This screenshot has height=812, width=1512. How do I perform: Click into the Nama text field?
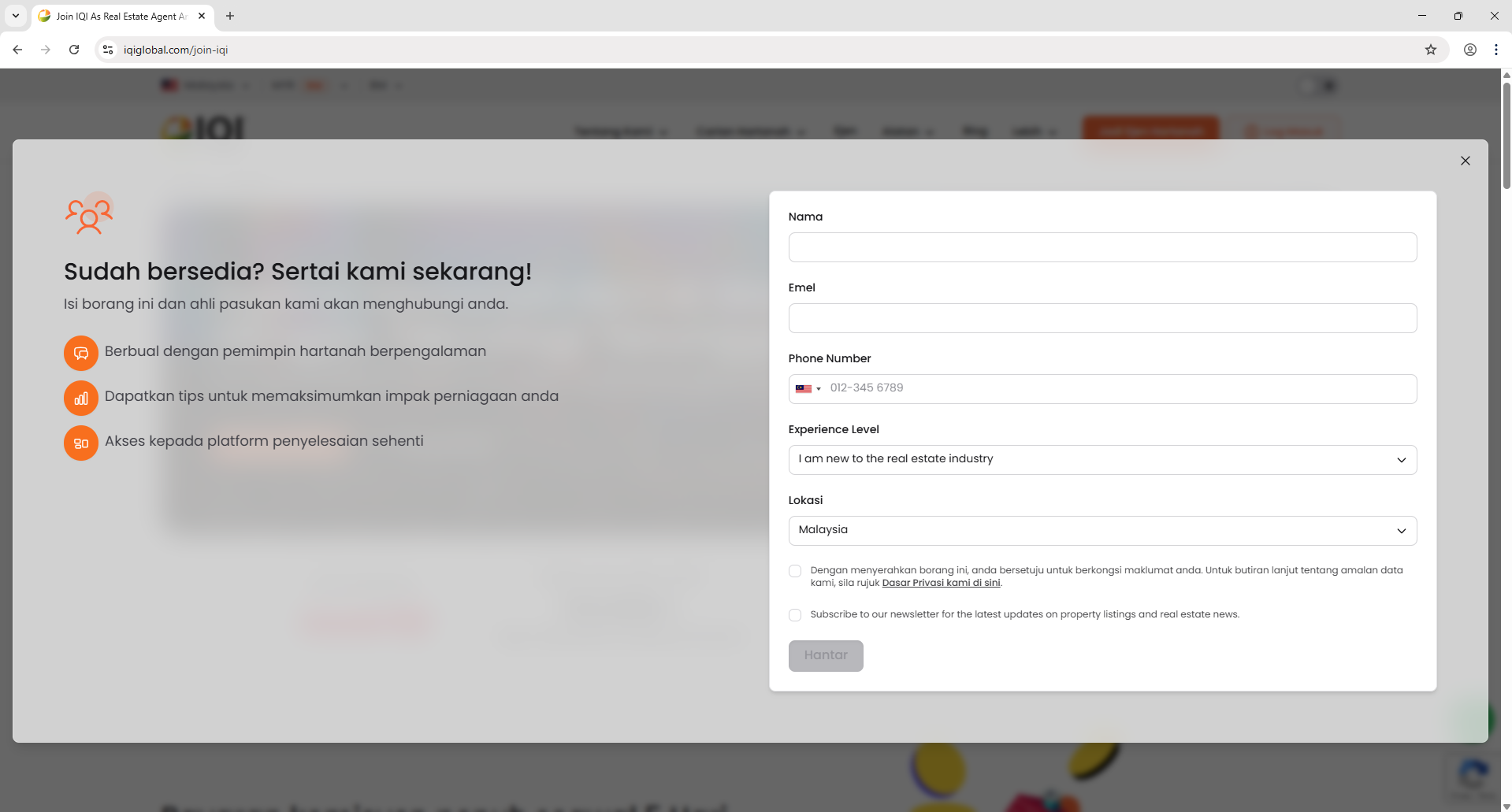pos(1101,247)
